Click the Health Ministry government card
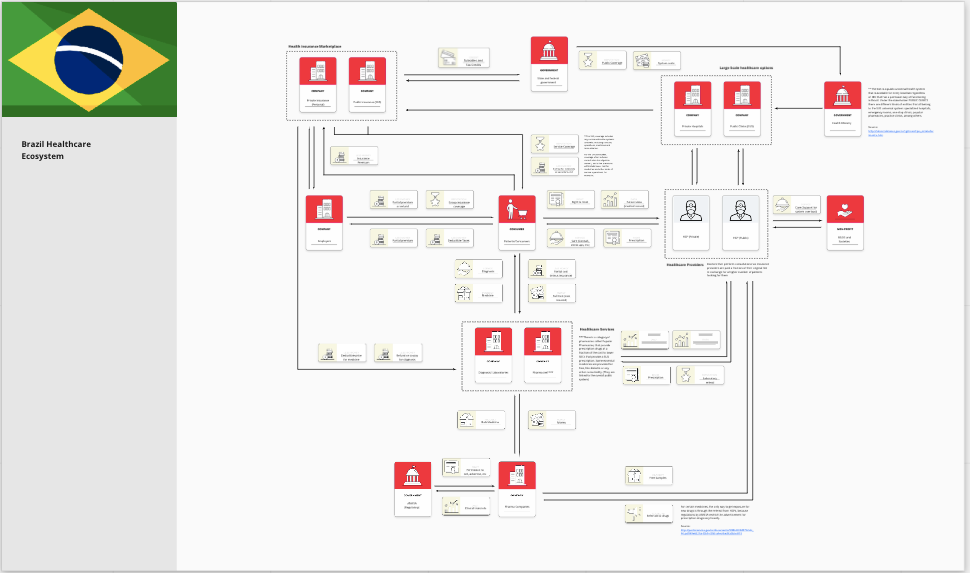 [843, 108]
